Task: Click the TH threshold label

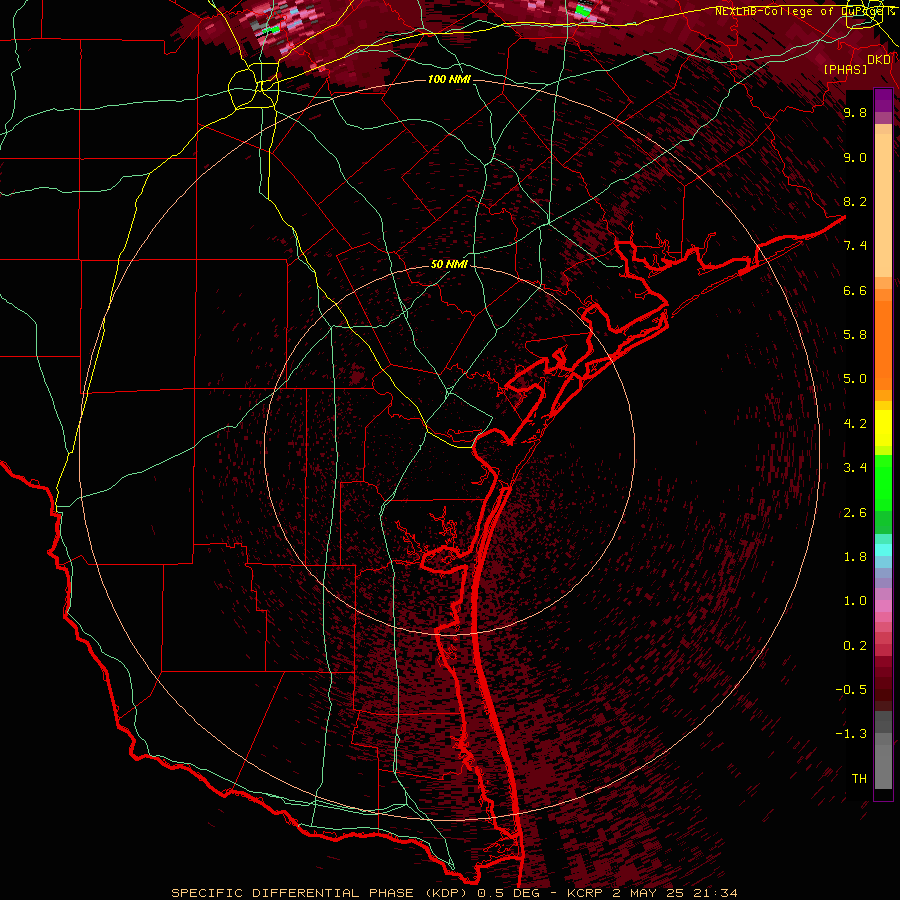Action: (x=859, y=779)
